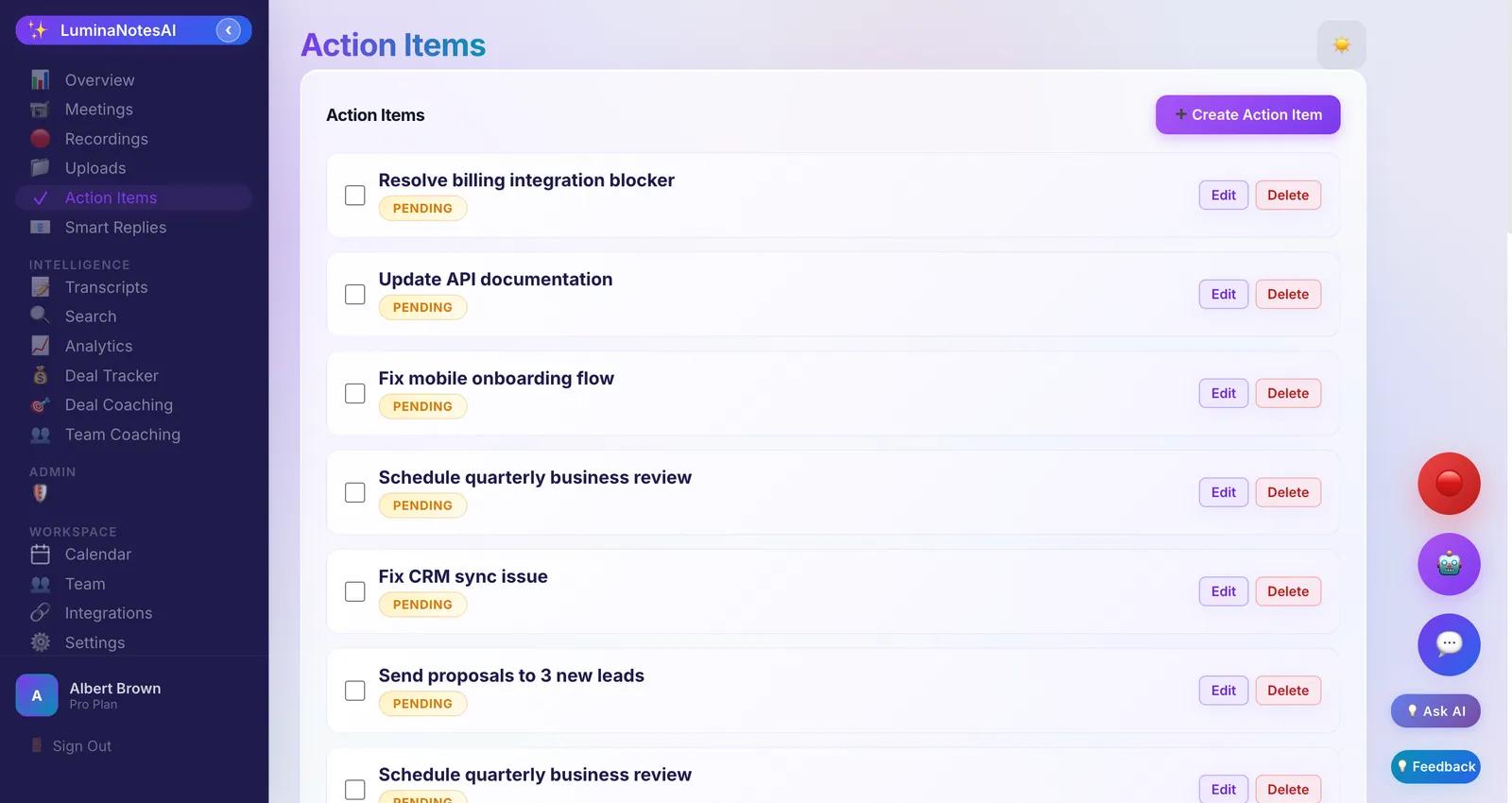Screen dimensions: 1512x803
Task: Delete the Fix mobile onboarding flow item
Action: pyautogui.click(x=1288, y=393)
